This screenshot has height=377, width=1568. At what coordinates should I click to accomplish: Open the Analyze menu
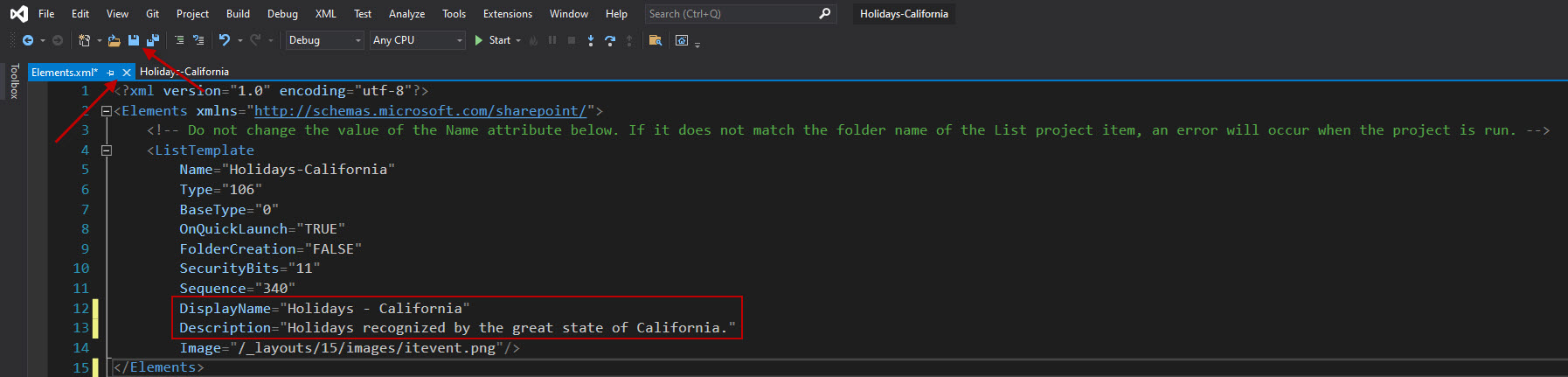coord(406,14)
